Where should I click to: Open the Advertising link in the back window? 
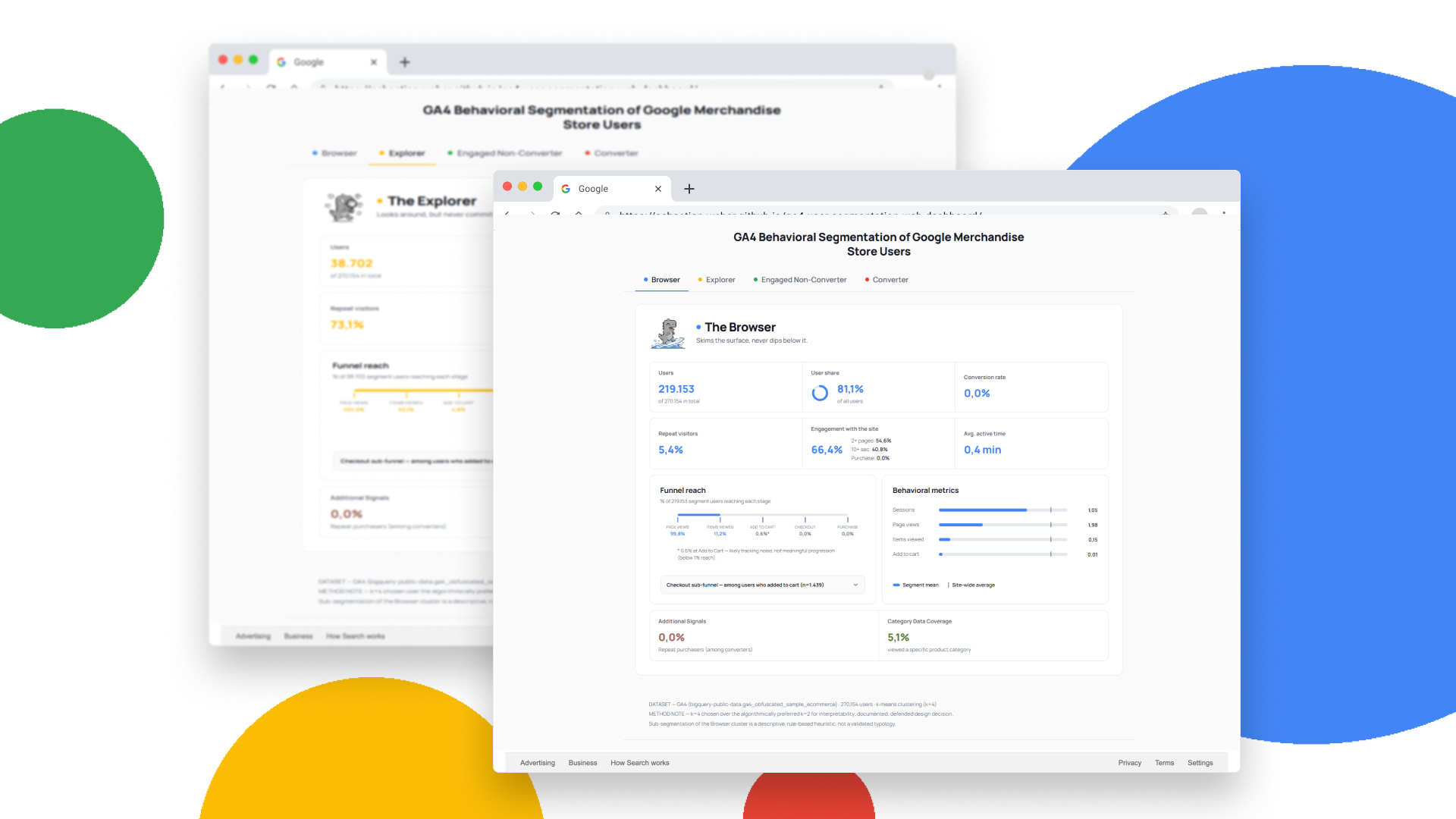[x=253, y=636]
